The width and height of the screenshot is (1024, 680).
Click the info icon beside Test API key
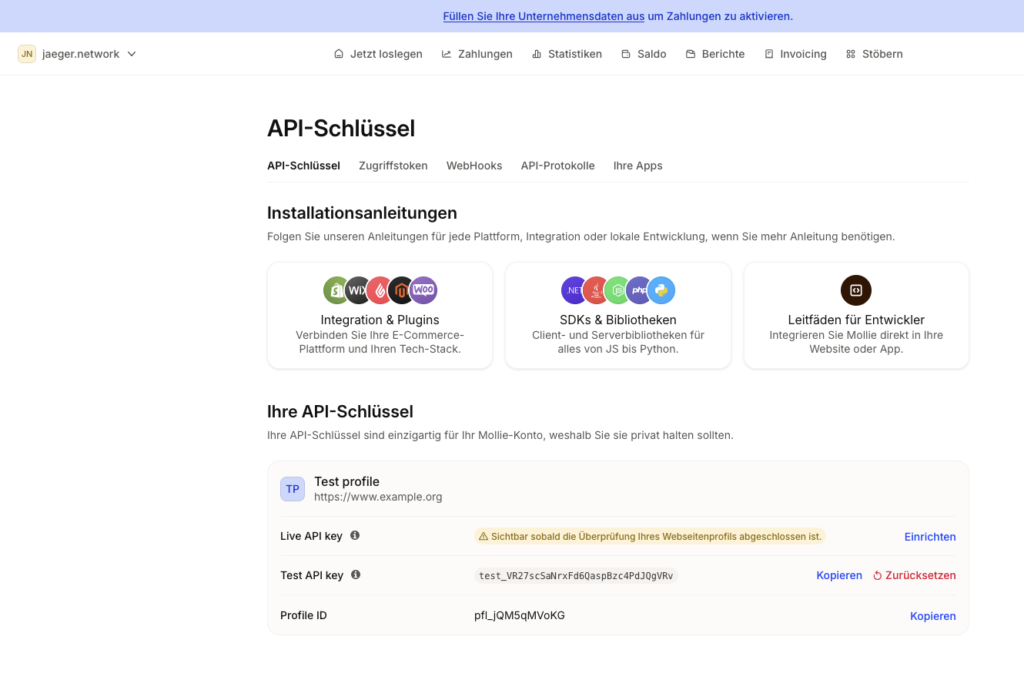point(356,575)
